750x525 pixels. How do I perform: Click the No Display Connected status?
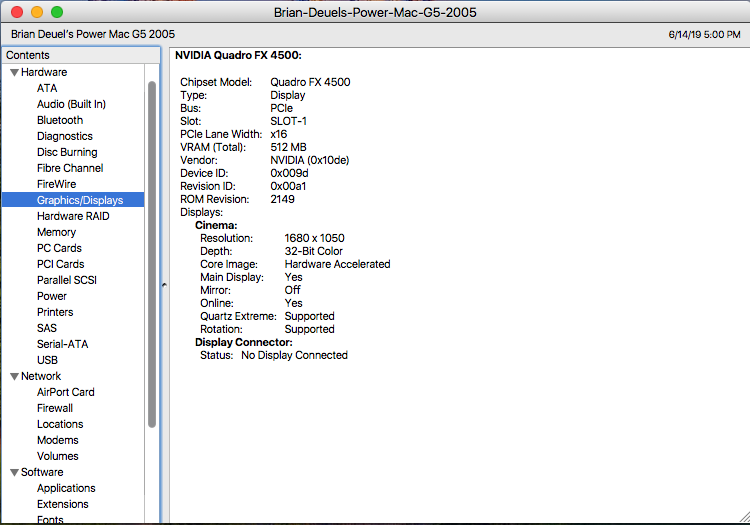coord(295,355)
